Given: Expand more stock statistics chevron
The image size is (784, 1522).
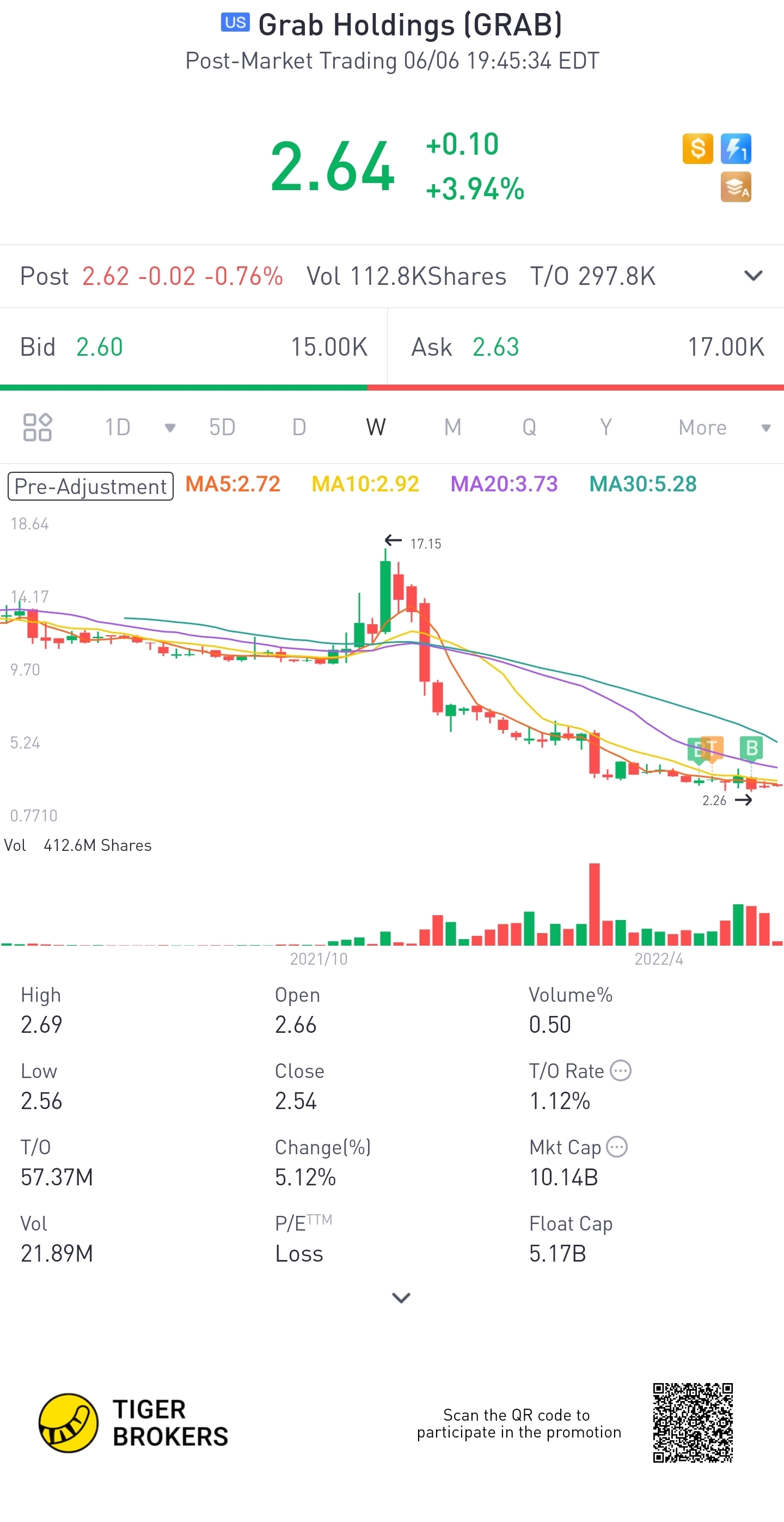Looking at the screenshot, I should 401,1298.
